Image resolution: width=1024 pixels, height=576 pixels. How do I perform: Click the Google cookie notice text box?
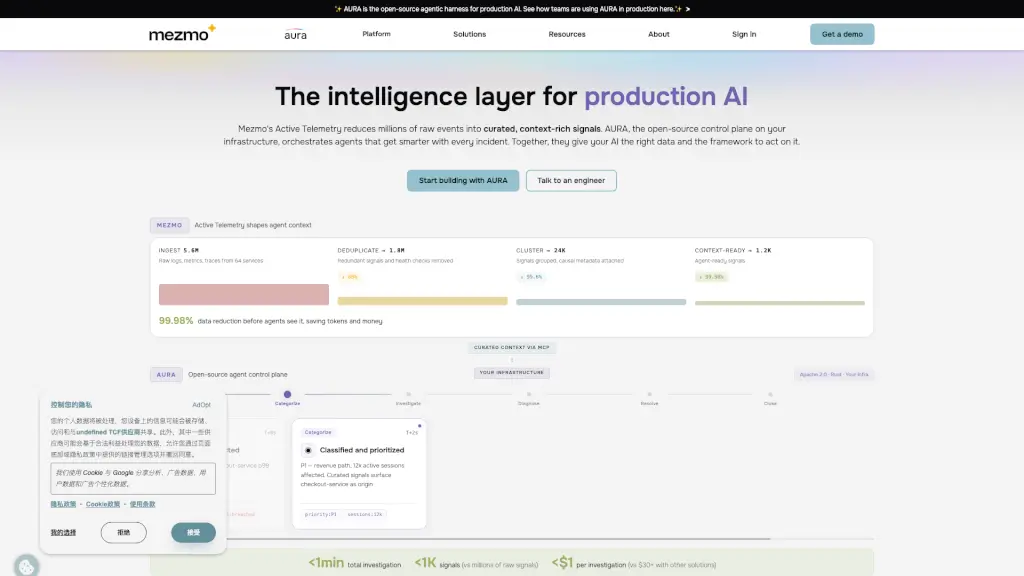pyautogui.click(x=133, y=478)
